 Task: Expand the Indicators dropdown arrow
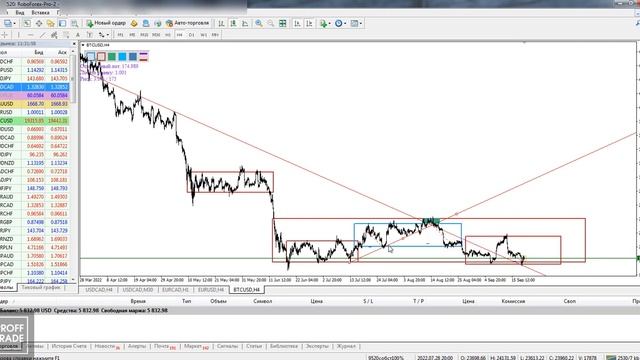329,23
